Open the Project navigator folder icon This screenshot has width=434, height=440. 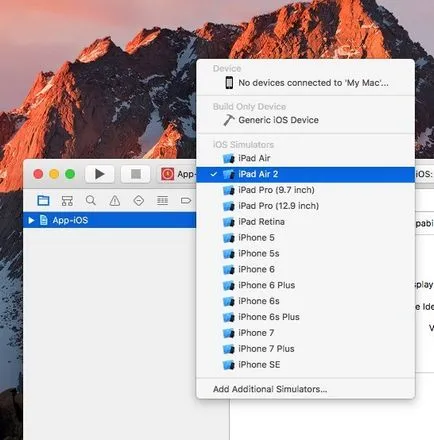tap(43, 200)
